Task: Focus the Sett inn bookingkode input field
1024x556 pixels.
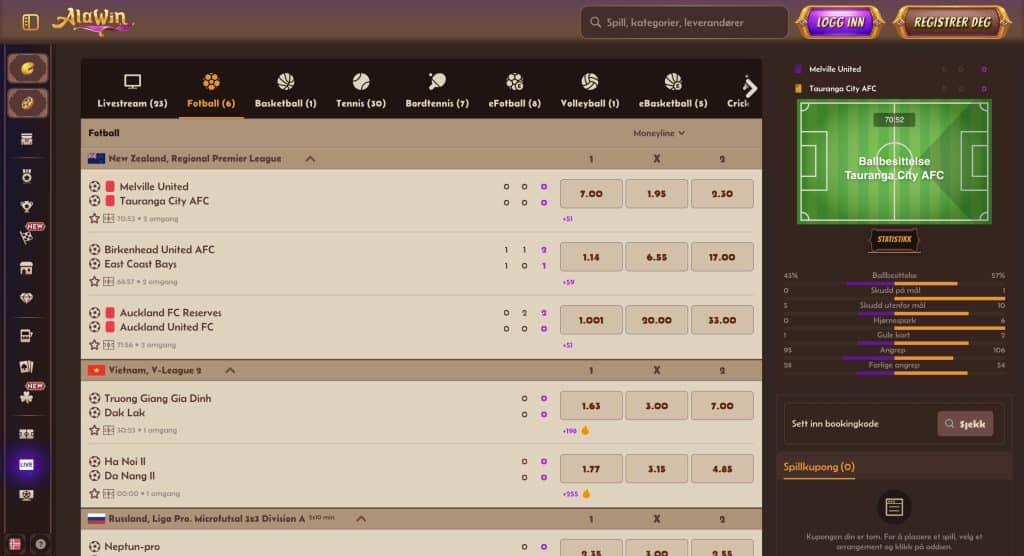Action: coord(860,423)
